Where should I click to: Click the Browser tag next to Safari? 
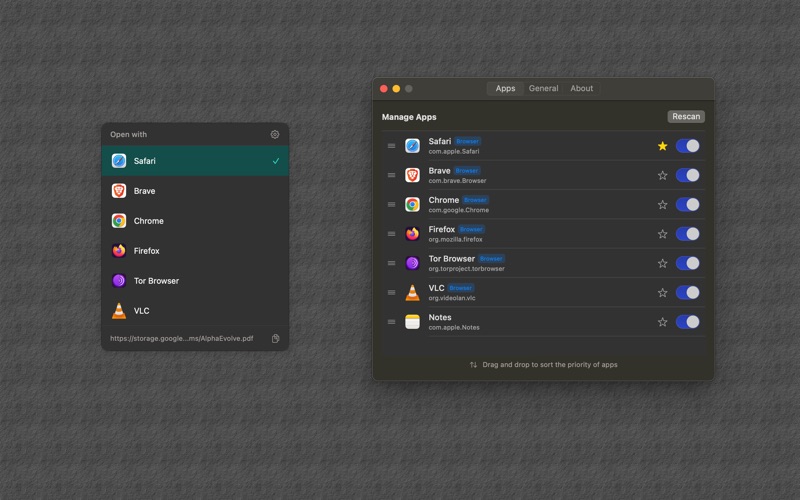pyautogui.click(x=467, y=141)
